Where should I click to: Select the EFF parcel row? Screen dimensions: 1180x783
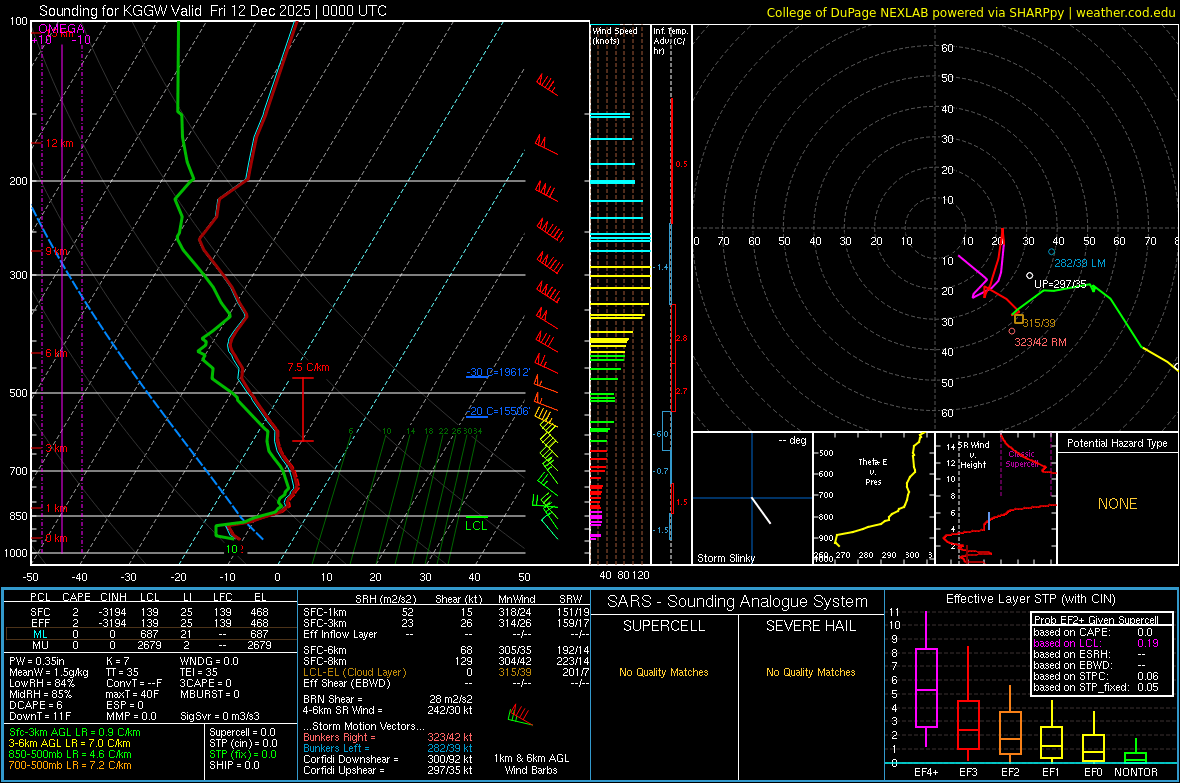pyautogui.click(x=150, y=623)
